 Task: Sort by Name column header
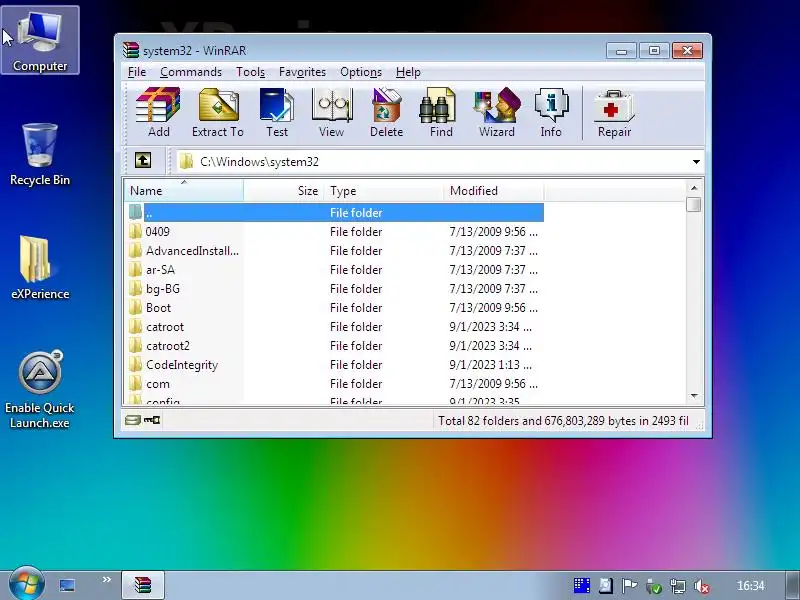click(184, 190)
